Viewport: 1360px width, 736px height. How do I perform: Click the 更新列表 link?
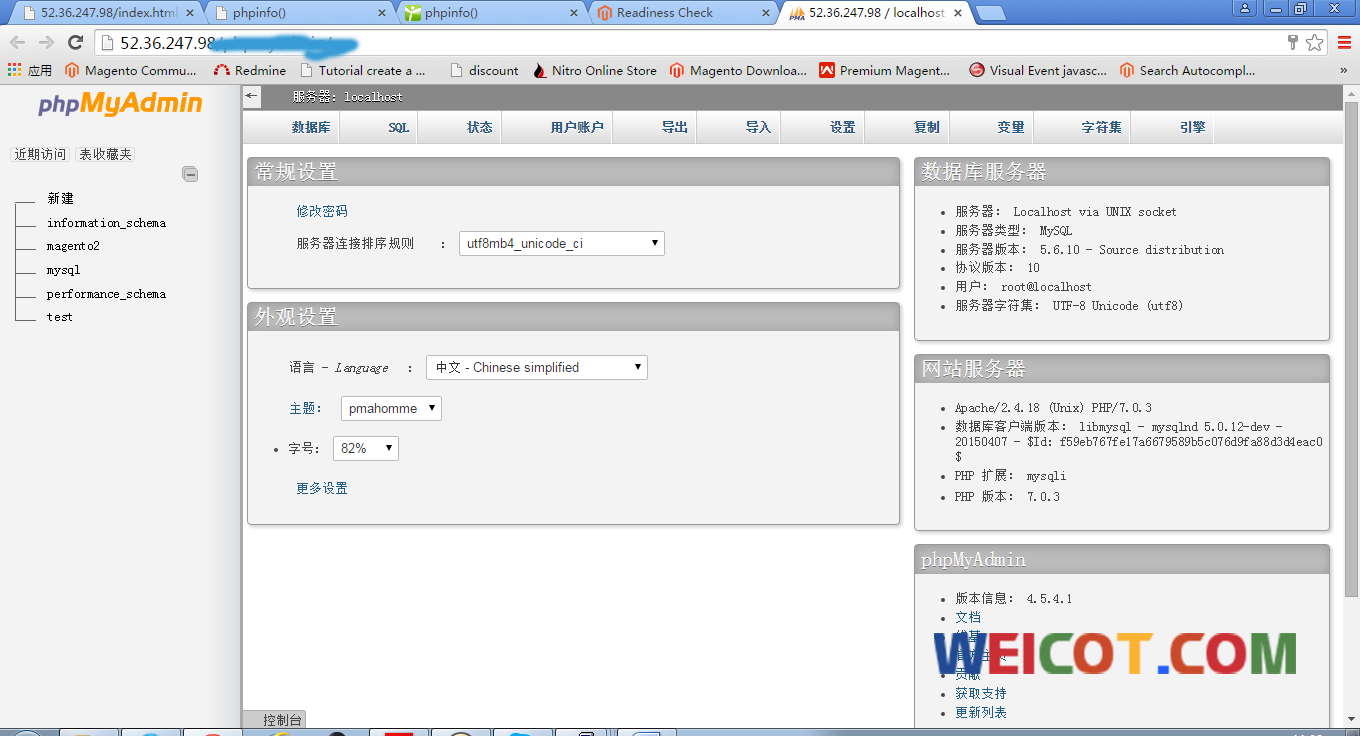coord(981,712)
